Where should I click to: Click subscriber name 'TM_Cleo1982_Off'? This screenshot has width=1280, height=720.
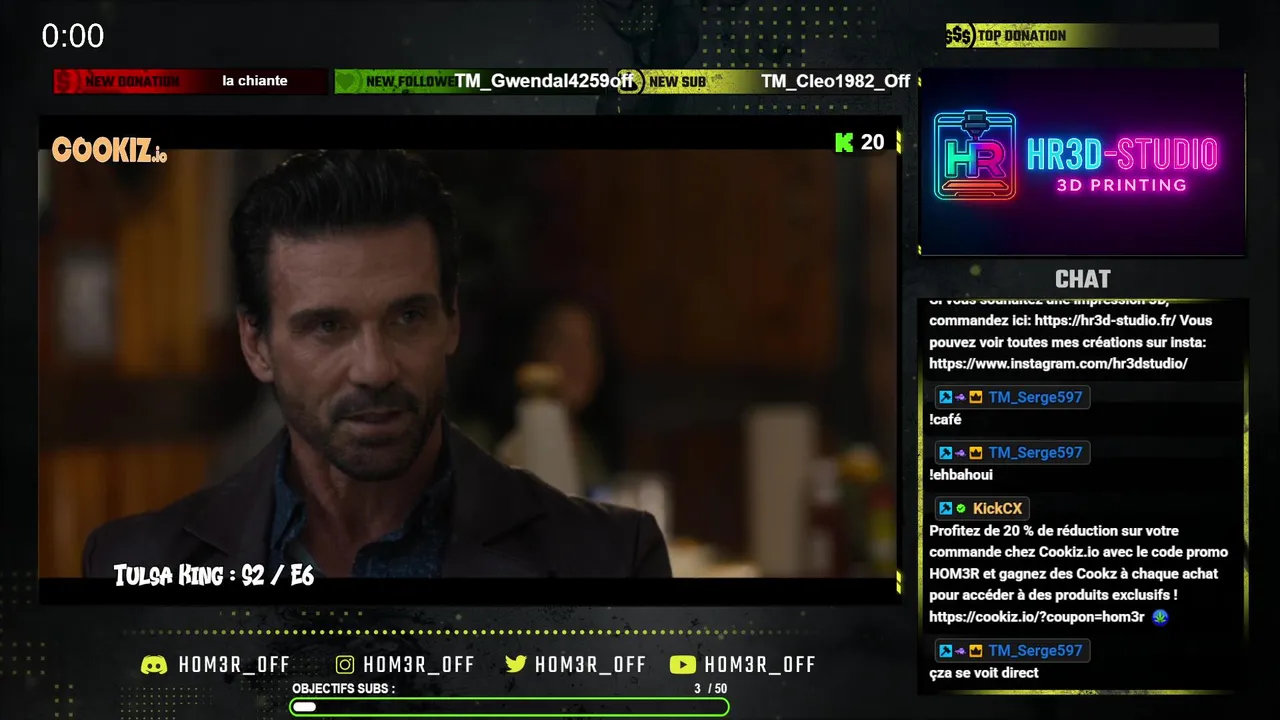836,81
